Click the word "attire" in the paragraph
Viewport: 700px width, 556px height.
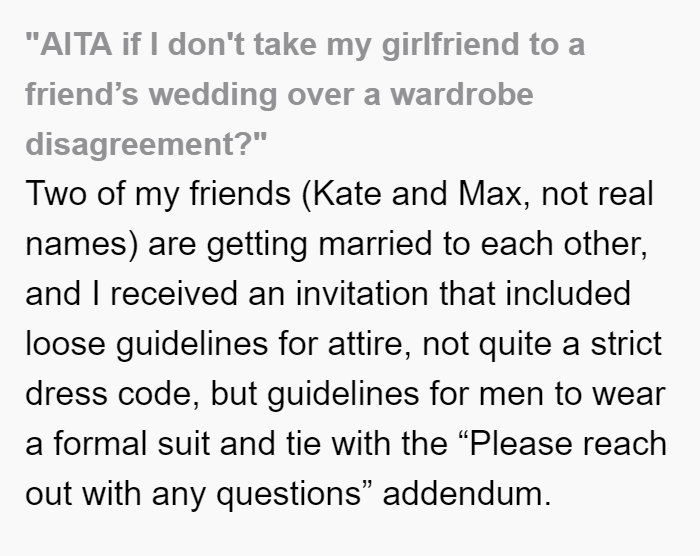coord(365,344)
